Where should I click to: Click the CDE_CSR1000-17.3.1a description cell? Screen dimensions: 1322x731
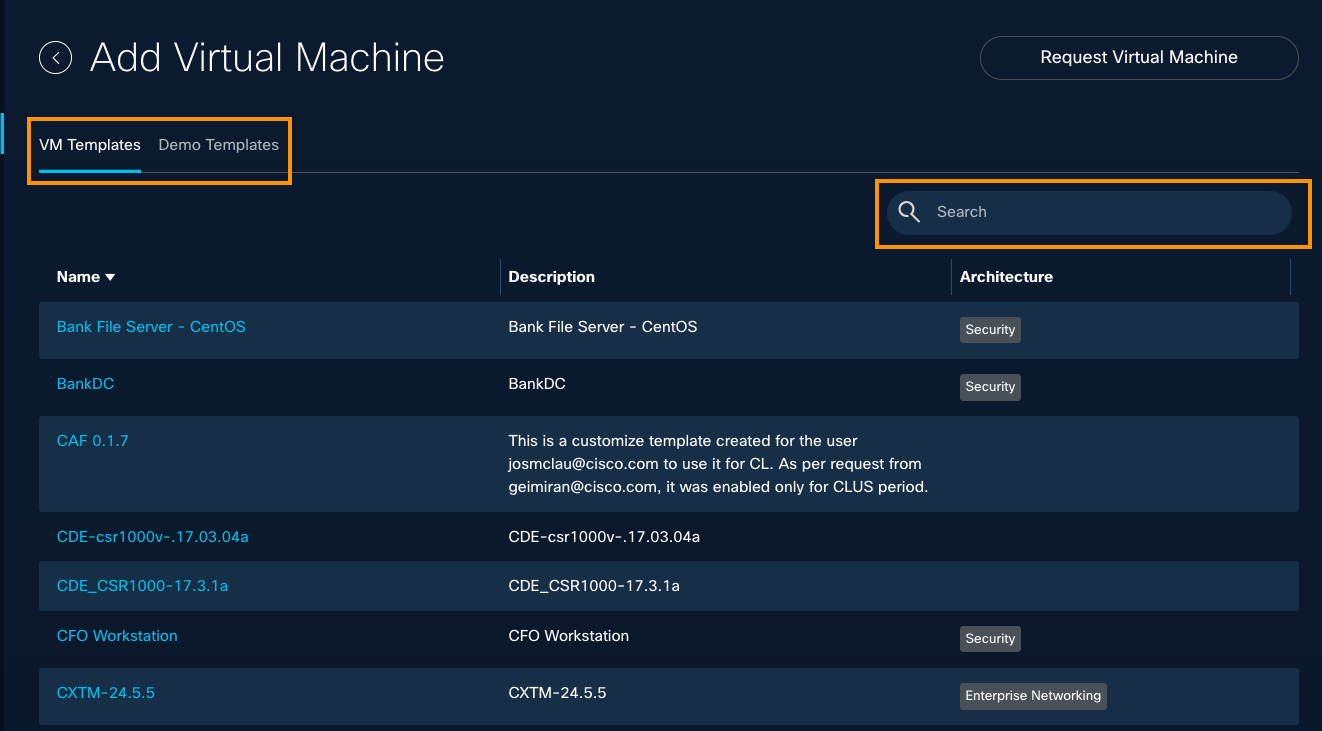pos(594,586)
